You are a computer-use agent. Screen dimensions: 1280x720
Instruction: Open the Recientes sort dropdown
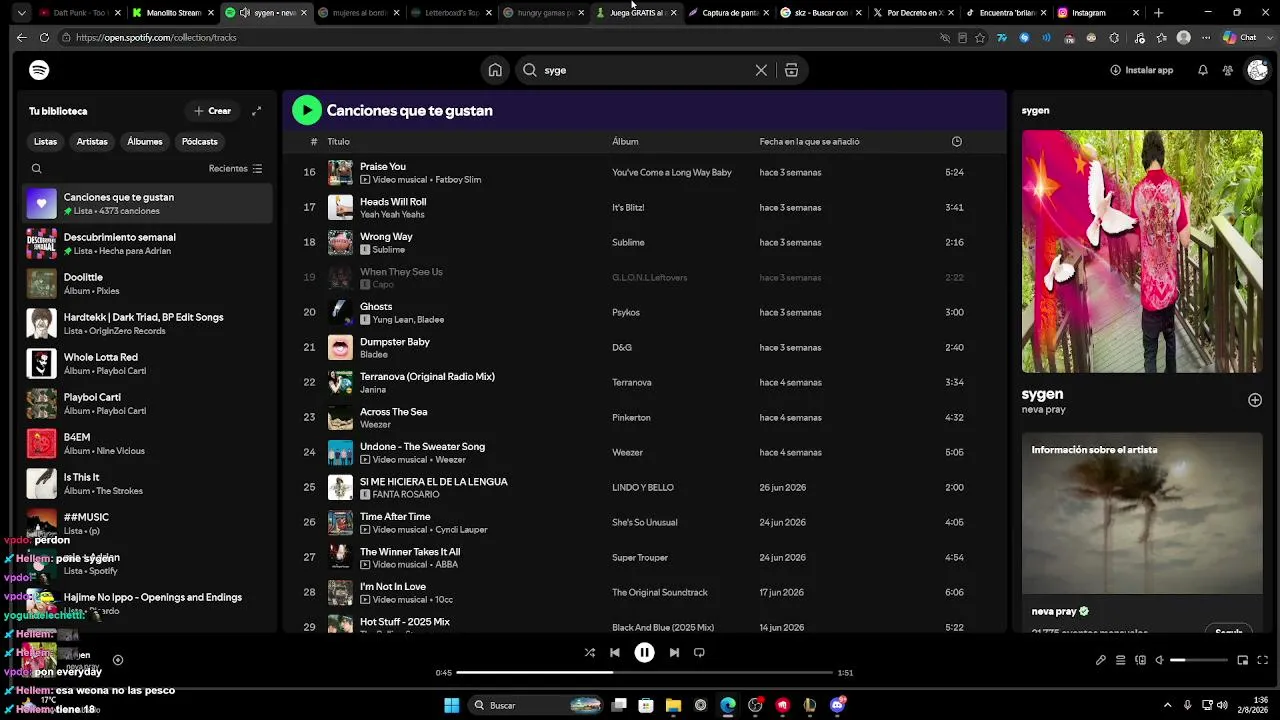click(x=236, y=169)
